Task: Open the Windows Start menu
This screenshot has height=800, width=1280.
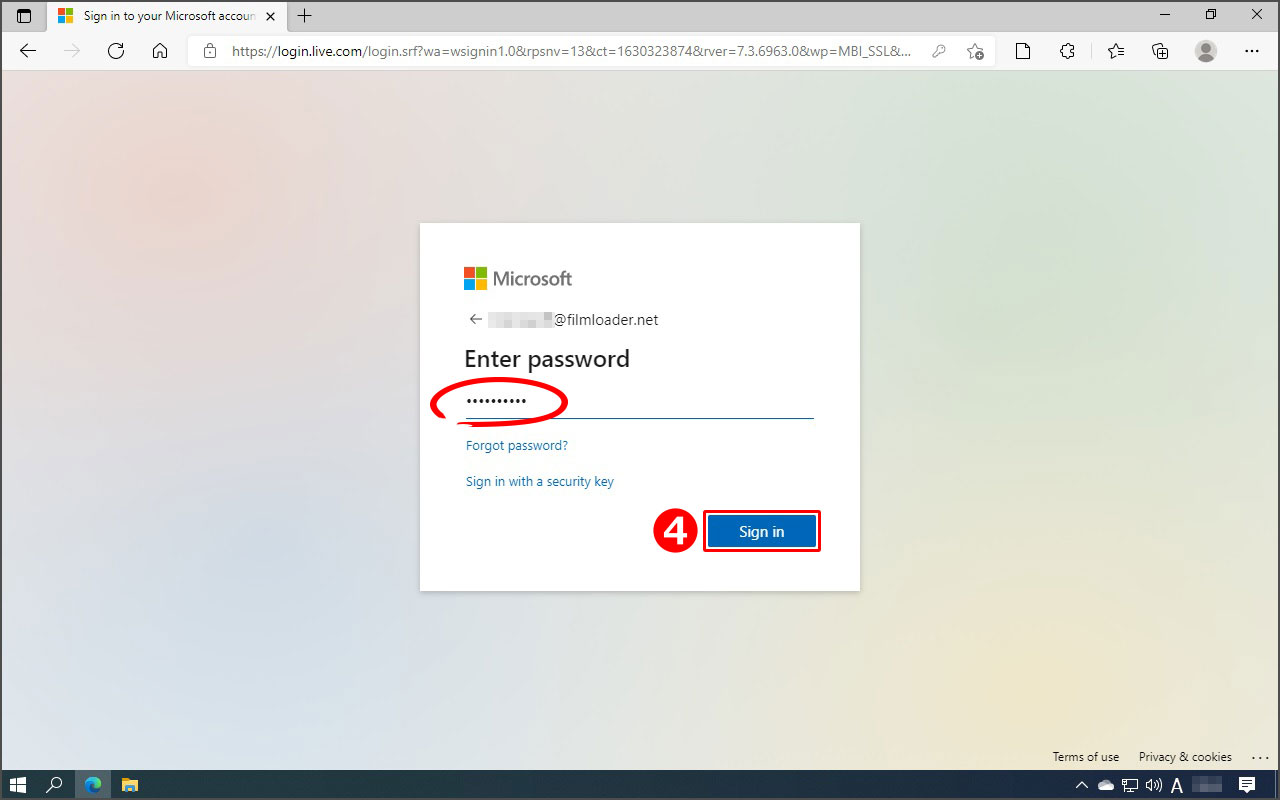Action: coord(18,785)
